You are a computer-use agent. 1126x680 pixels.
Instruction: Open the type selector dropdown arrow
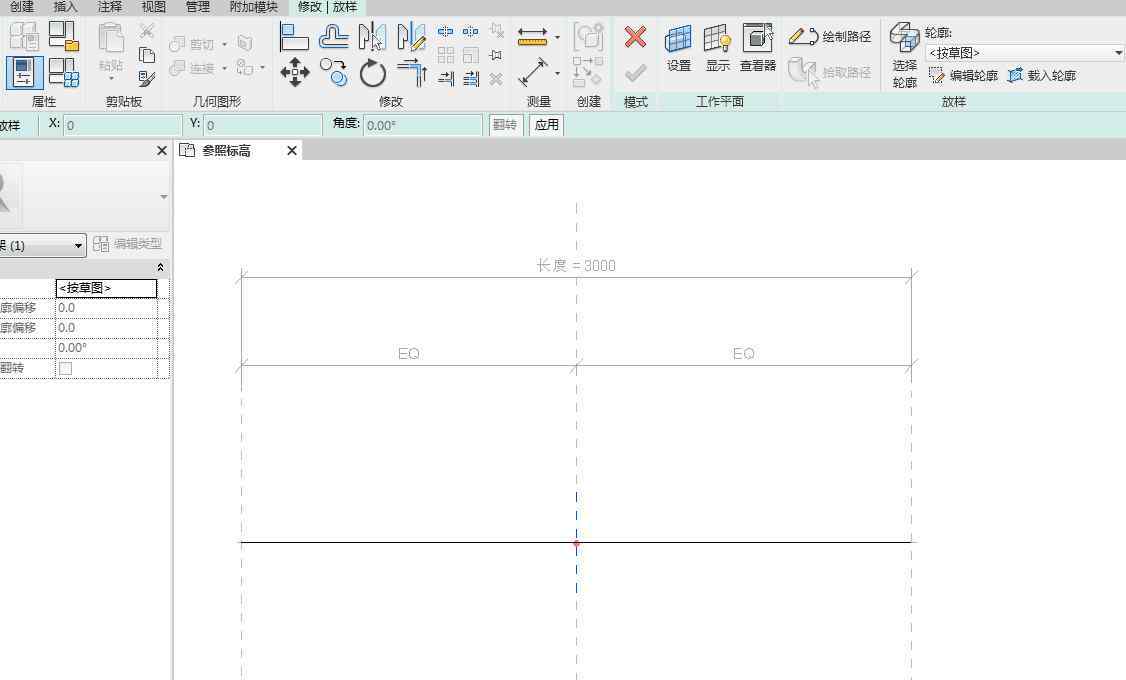[x=164, y=197]
